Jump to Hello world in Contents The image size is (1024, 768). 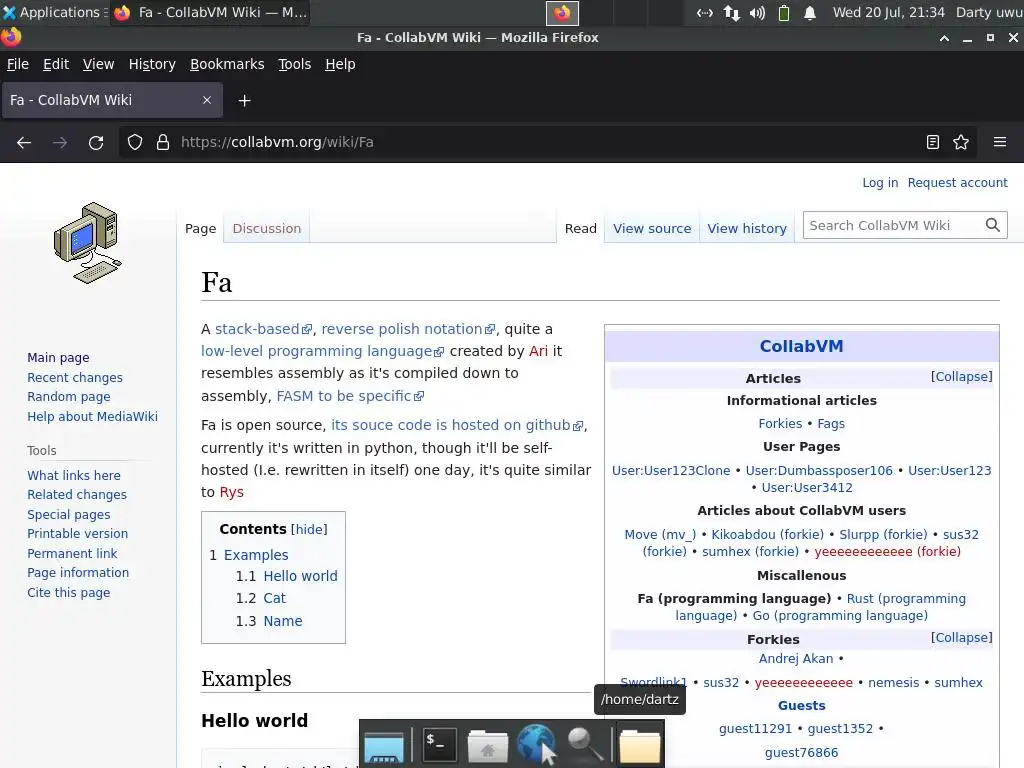click(x=300, y=576)
